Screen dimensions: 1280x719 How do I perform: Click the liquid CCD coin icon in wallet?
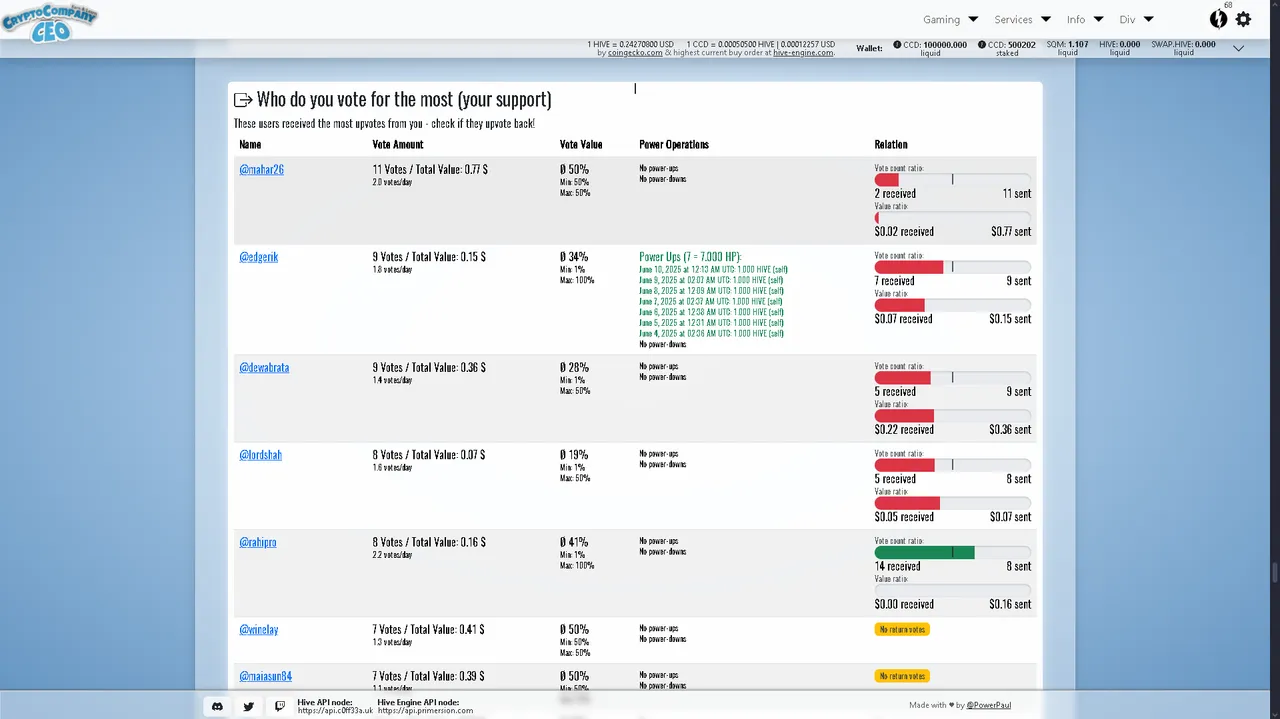coord(897,45)
